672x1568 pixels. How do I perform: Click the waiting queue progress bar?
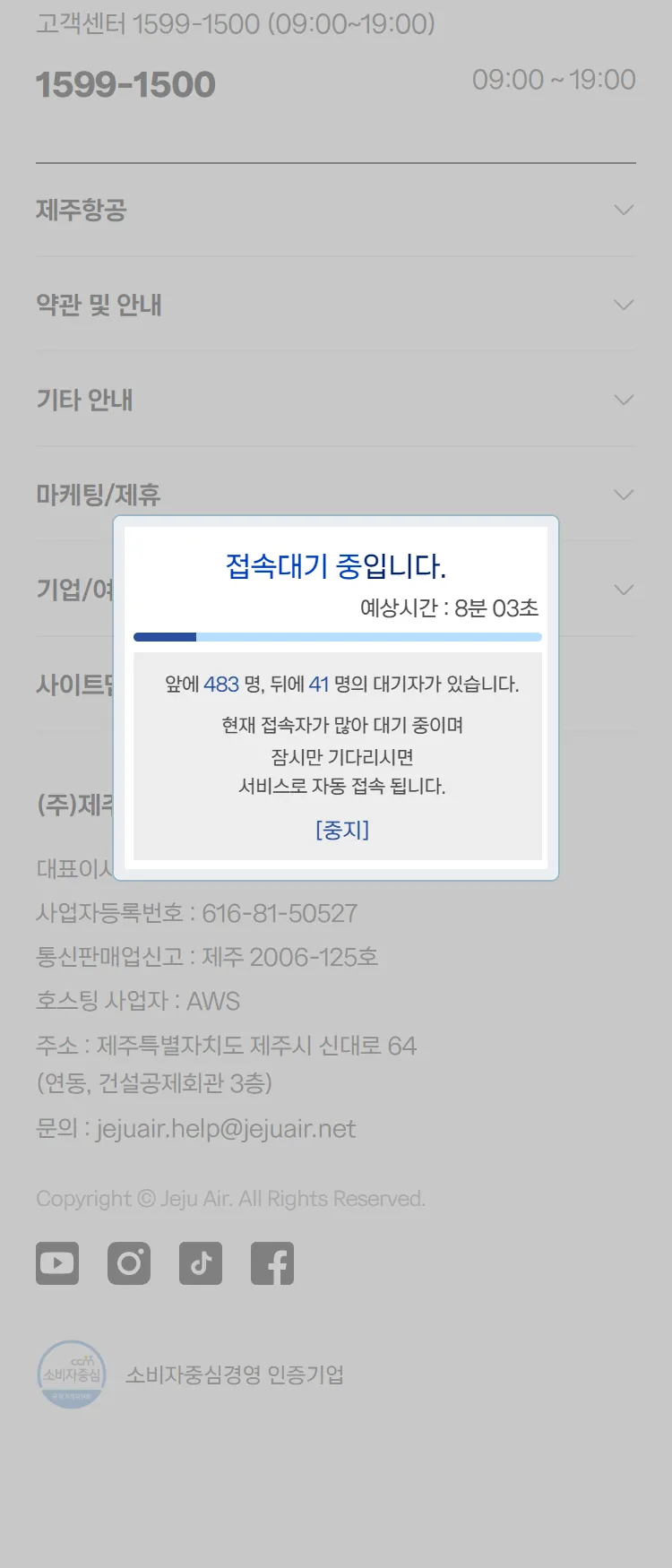[338, 637]
